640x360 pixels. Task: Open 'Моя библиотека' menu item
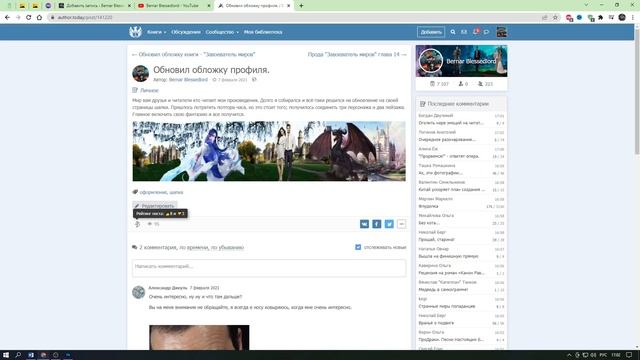coord(263,32)
